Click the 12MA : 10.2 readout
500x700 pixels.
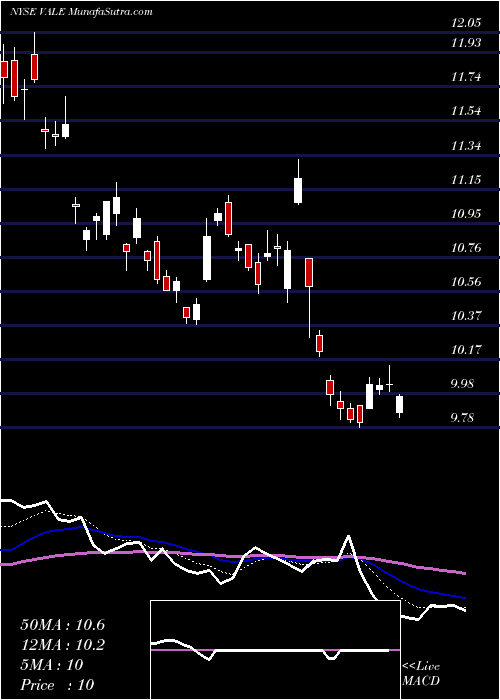click(x=63, y=645)
